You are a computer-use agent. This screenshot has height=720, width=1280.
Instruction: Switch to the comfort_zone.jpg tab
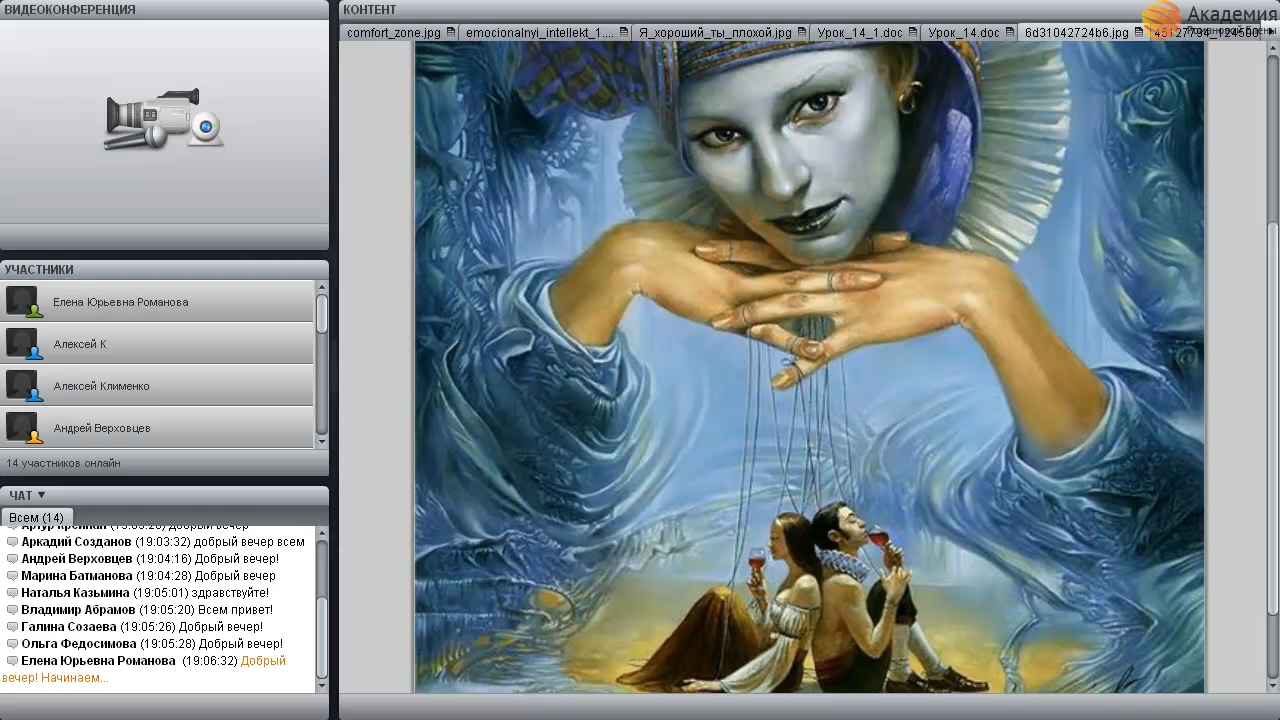400,33
